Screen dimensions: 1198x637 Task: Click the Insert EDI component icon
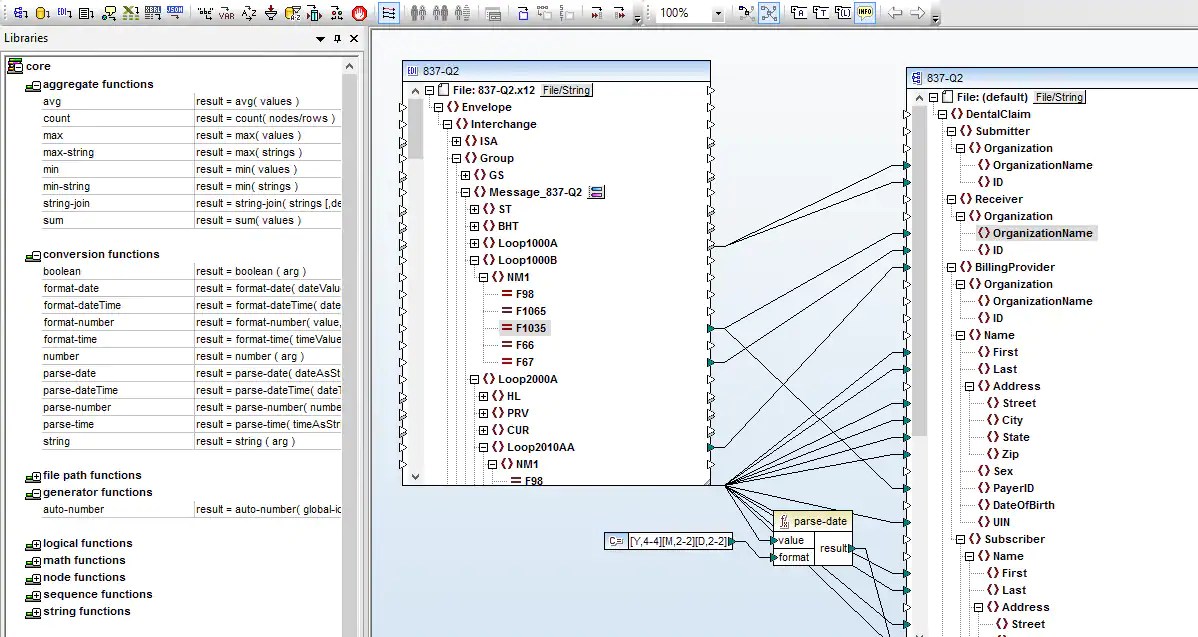pos(64,13)
